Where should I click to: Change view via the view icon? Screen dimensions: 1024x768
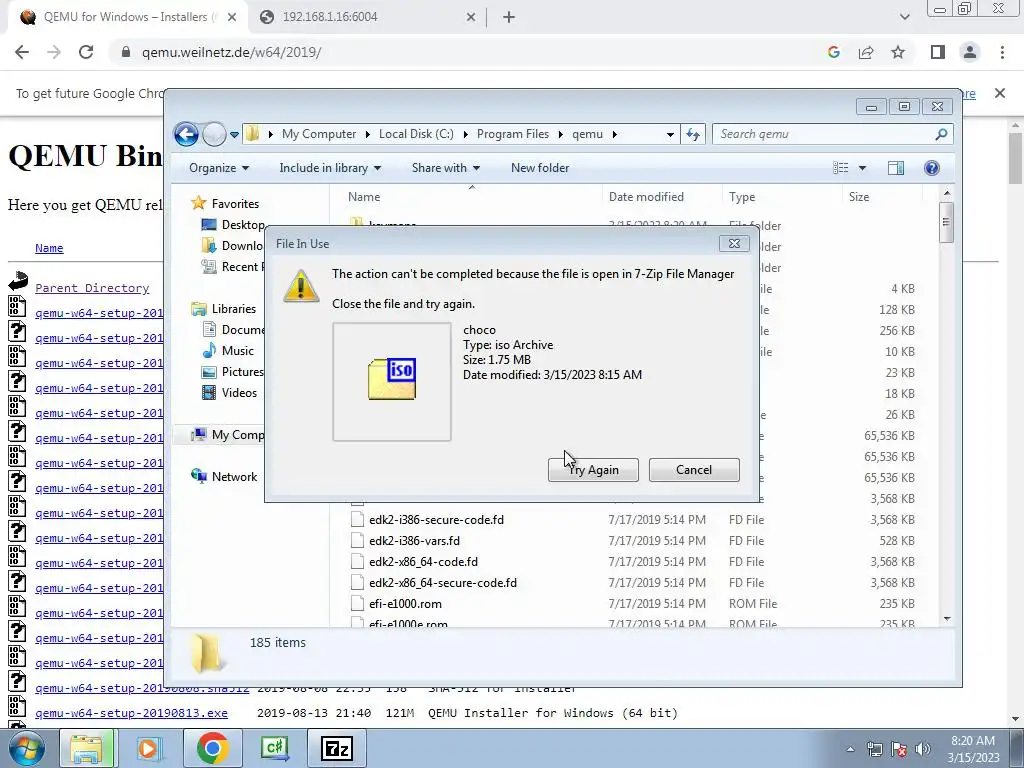coord(841,168)
